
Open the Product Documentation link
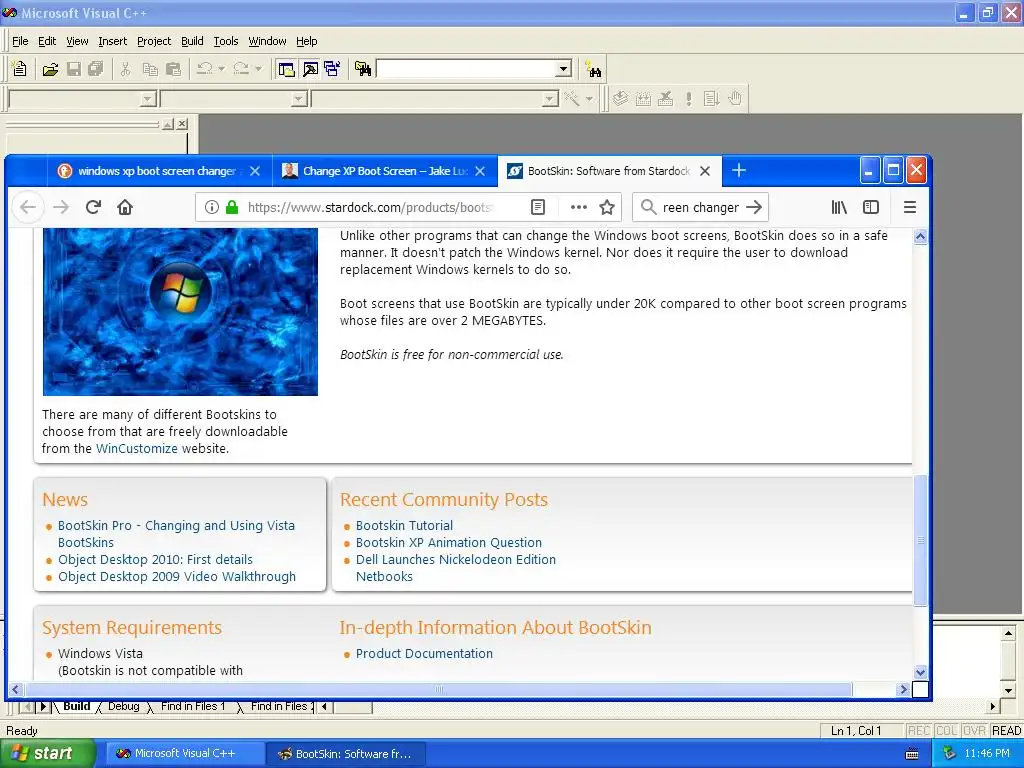[424, 653]
